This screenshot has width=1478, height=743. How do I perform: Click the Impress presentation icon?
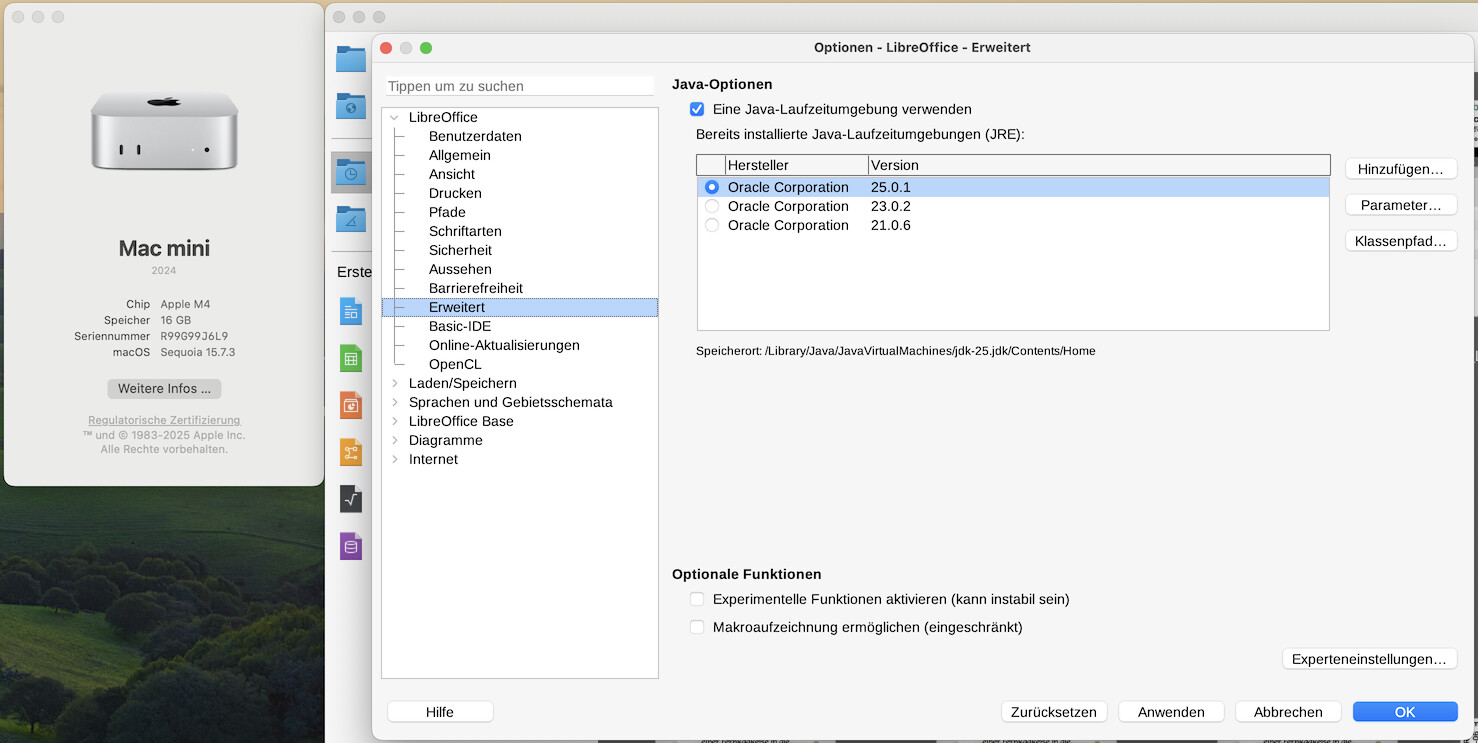[x=350, y=405]
